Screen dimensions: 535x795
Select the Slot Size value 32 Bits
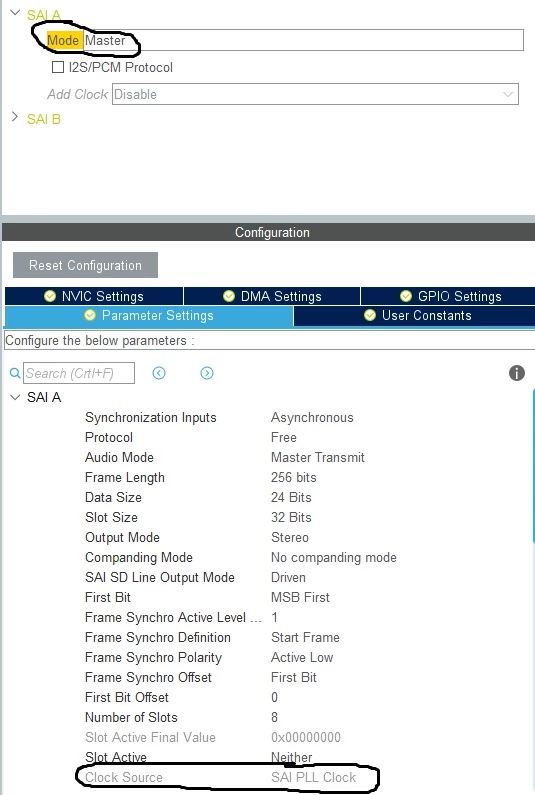click(x=291, y=517)
